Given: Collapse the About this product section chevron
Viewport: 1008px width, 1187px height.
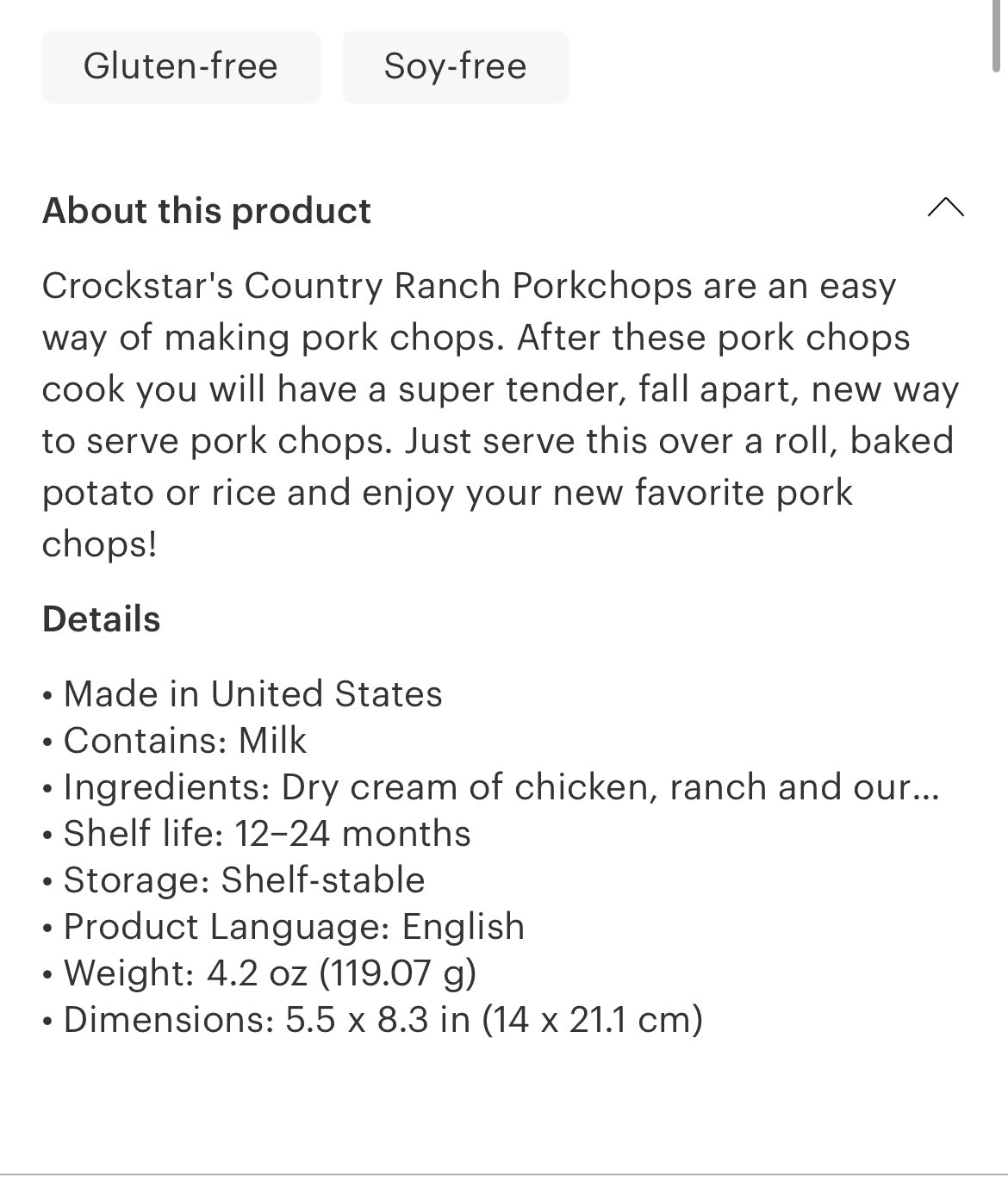Looking at the screenshot, I should coord(945,208).
